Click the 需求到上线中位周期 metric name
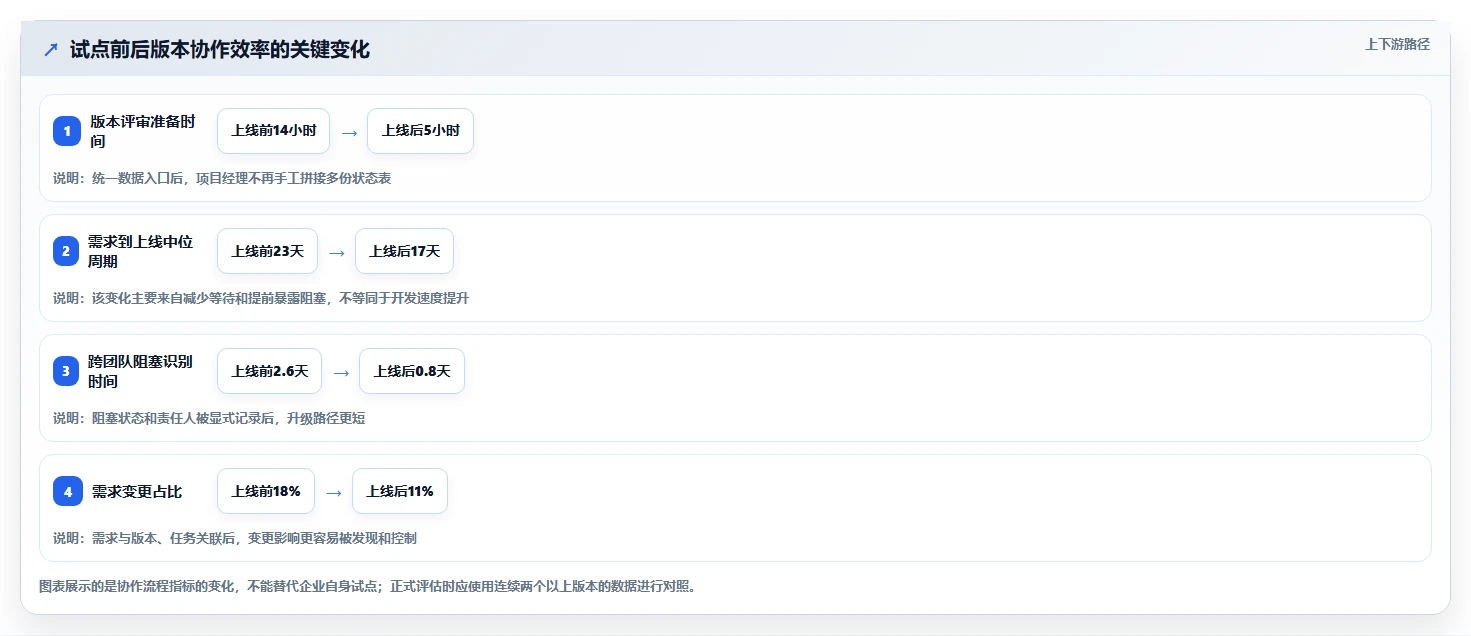Screen dimensions: 1471x636 point(141,251)
